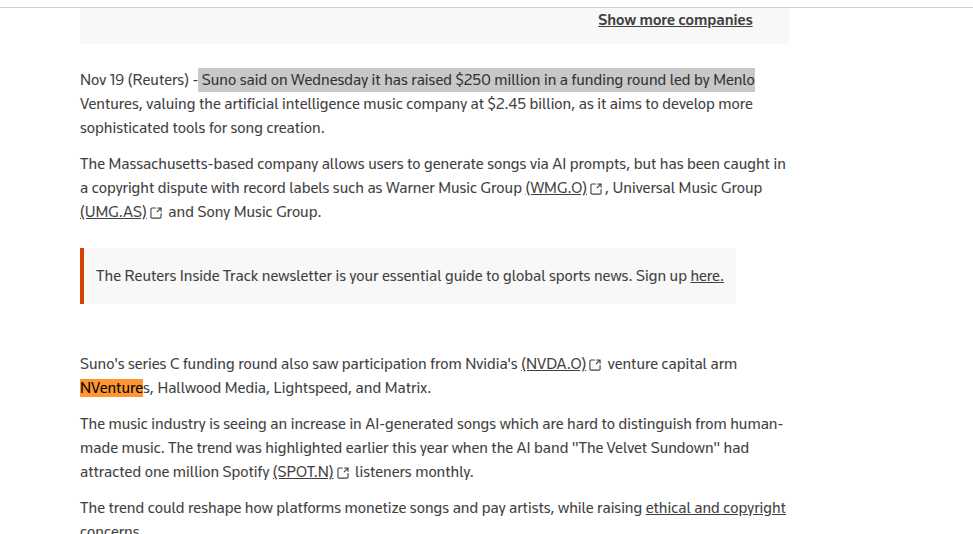Click the orange-highlighted NVenture word

pos(112,388)
